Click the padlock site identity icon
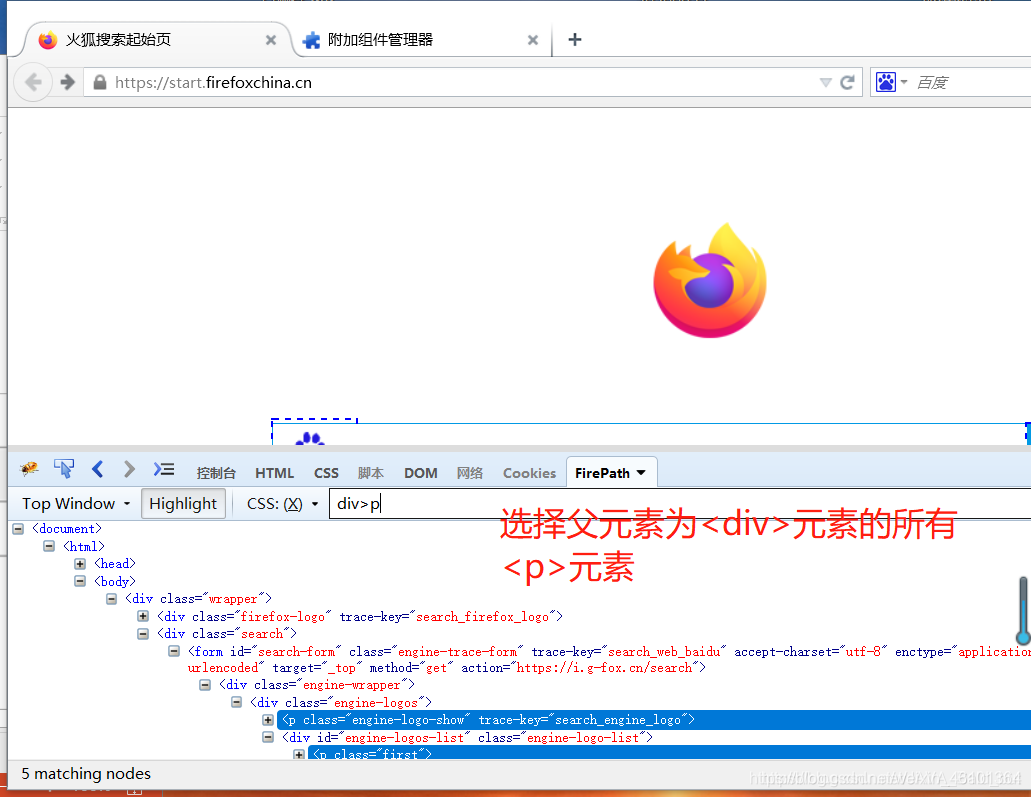The height and width of the screenshot is (797, 1031). [100, 82]
